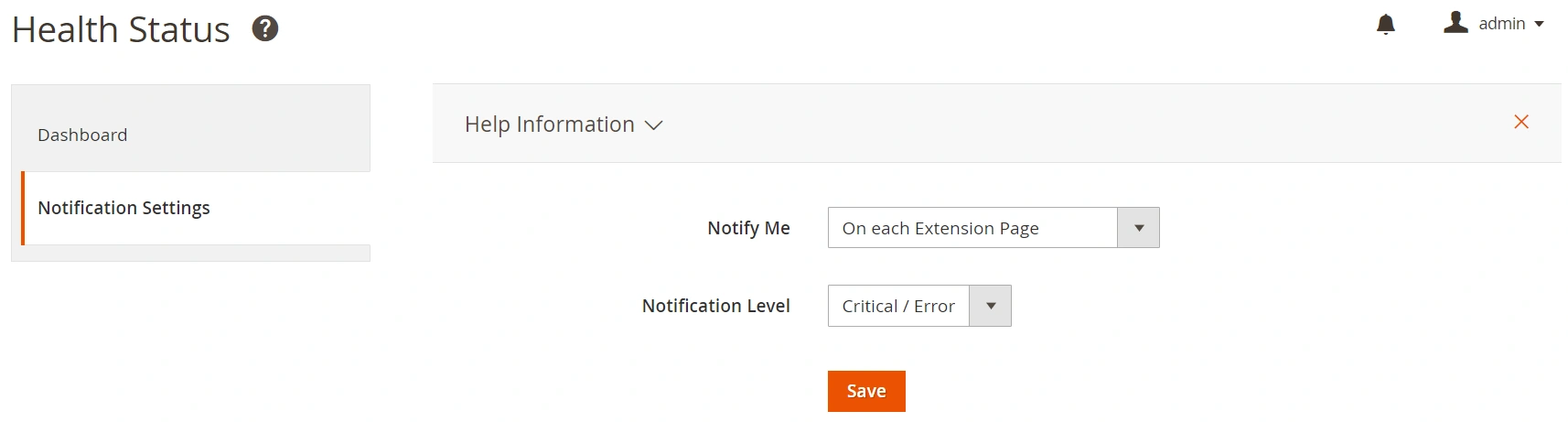Click the Notify Me label
The image size is (1568, 422).
pyautogui.click(x=748, y=228)
